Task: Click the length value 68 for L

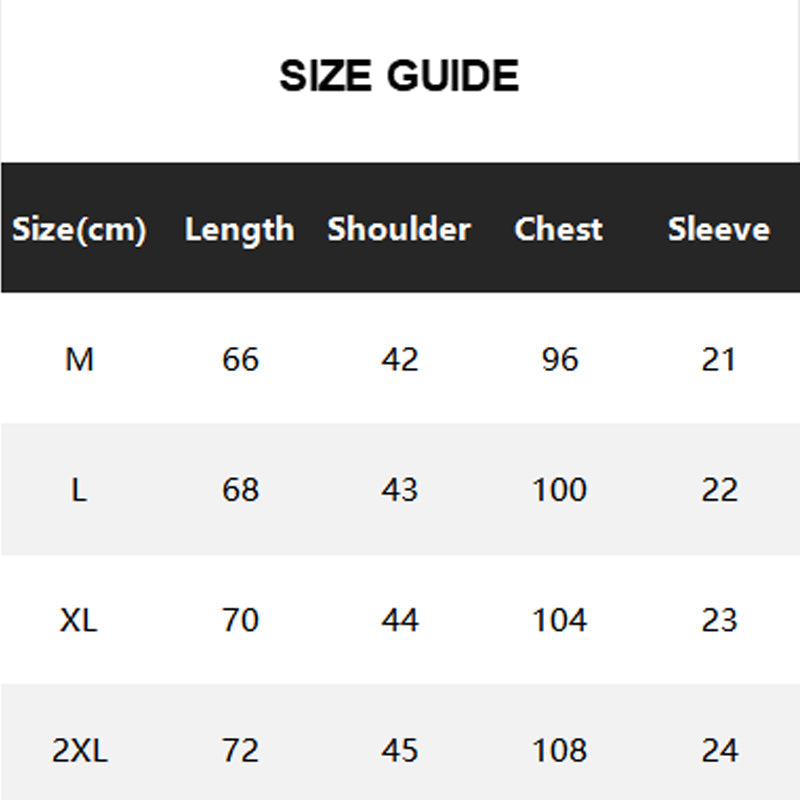Action: tap(240, 490)
